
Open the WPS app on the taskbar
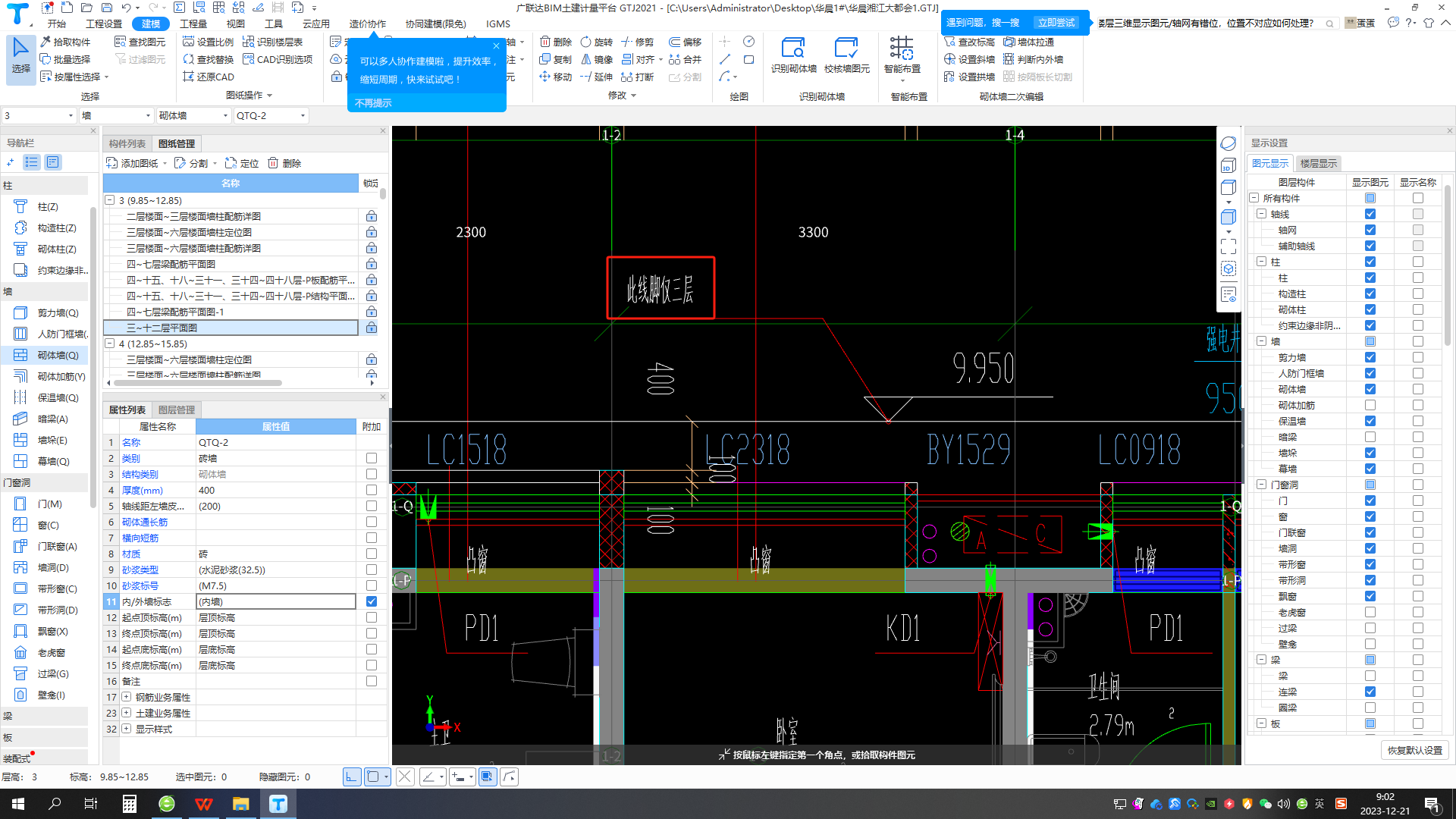[204, 804]
